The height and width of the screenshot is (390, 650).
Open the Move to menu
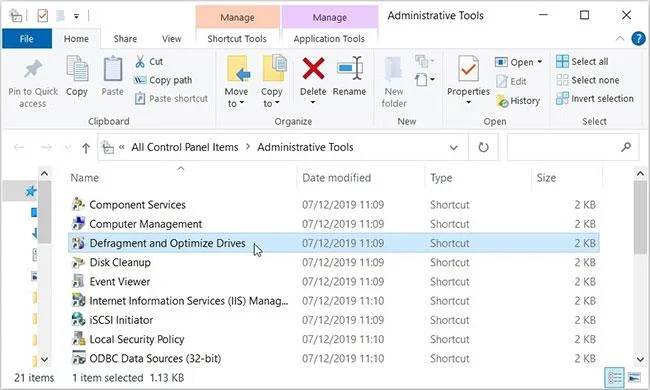[237, 82]
